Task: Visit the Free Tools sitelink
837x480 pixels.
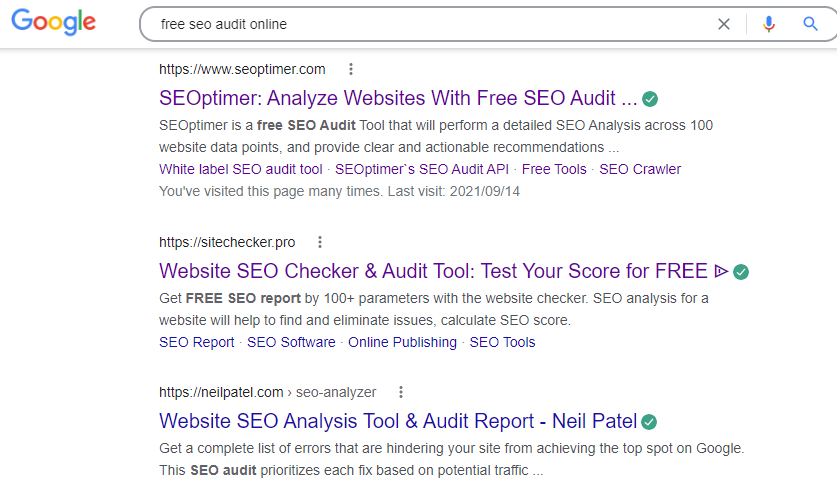Action: click(x=554, y=169)
